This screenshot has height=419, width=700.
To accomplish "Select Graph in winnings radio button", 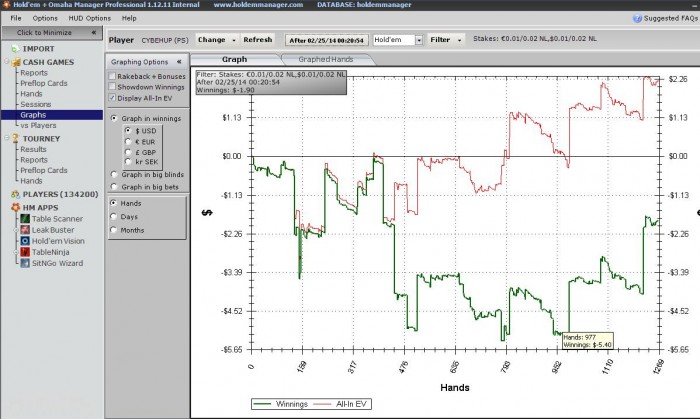I will [114, 118].
